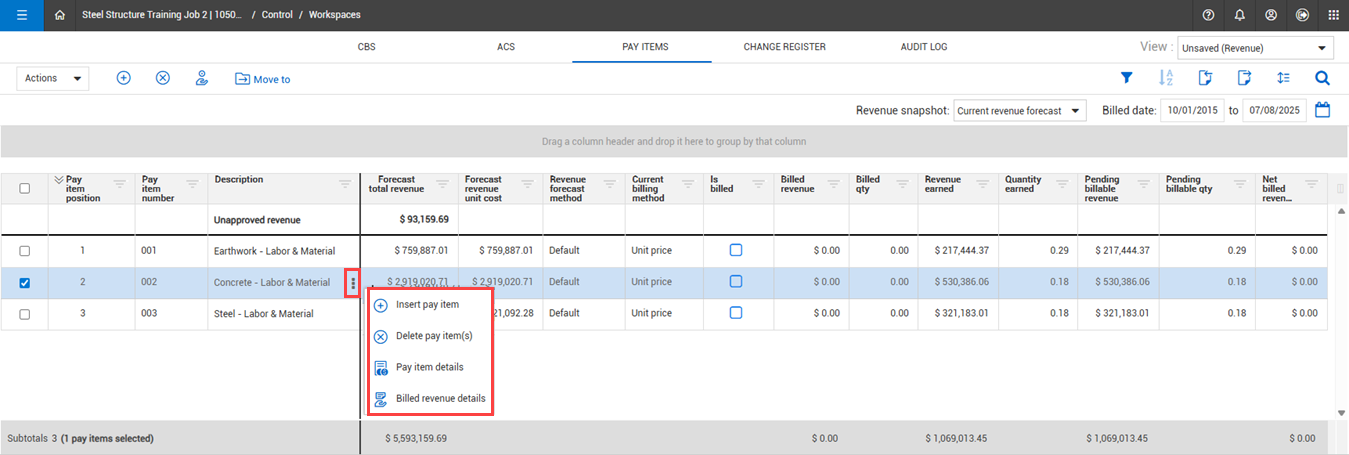This screenshot has width=1349, height=455.
Task: Click the filter funnel icon in toolbar
Action: coord(1126,78)
